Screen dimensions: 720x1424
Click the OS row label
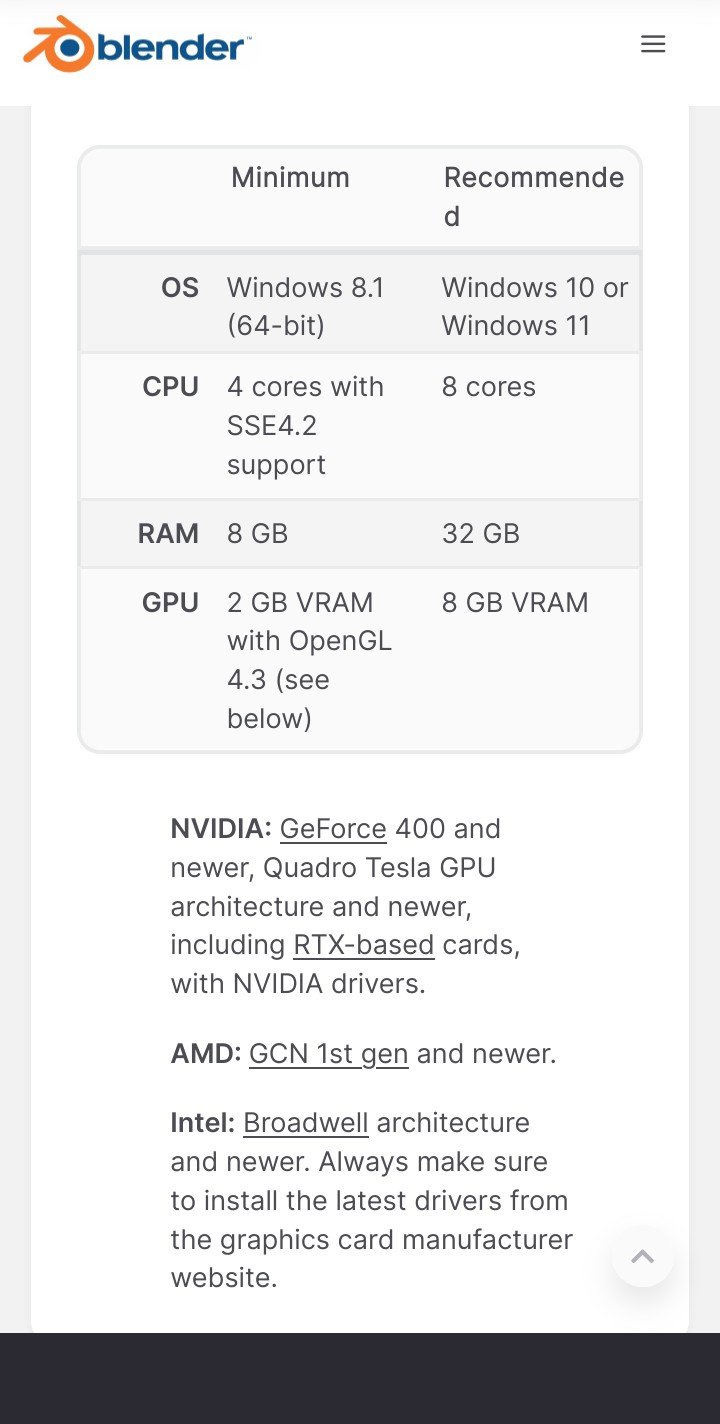[180, 288]
